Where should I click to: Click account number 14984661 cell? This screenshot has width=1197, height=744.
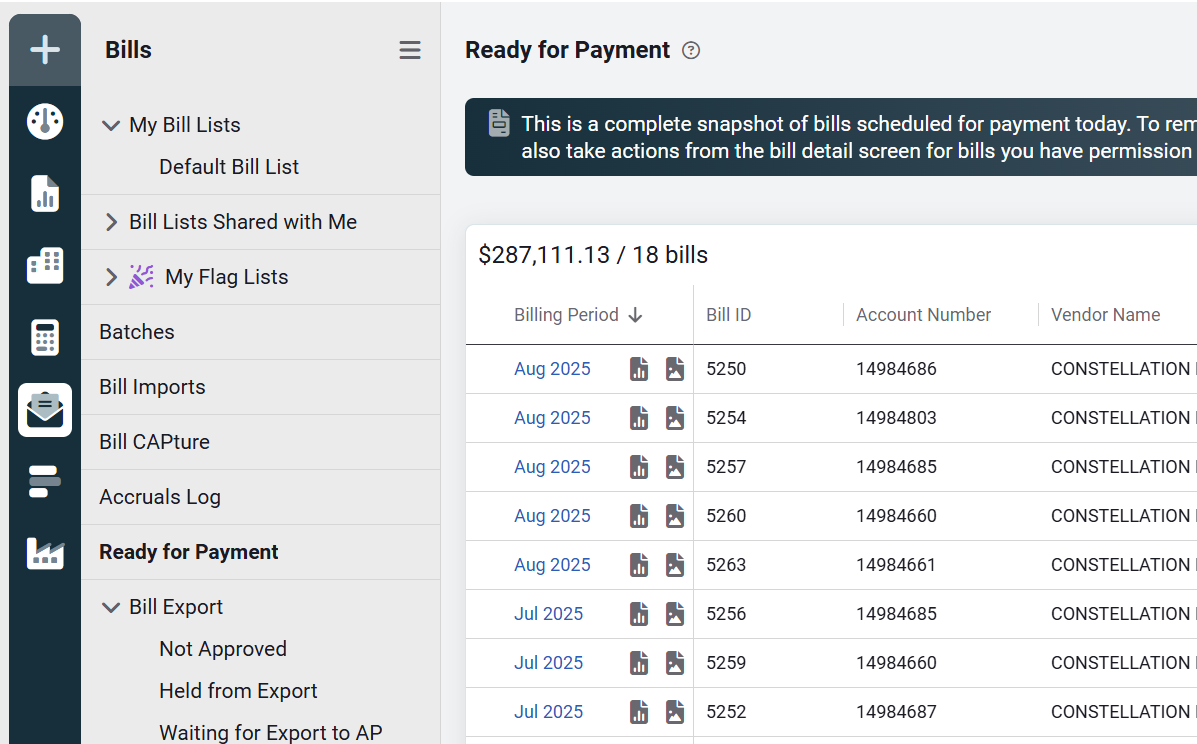pyautogui.click(x=895, y=565)
